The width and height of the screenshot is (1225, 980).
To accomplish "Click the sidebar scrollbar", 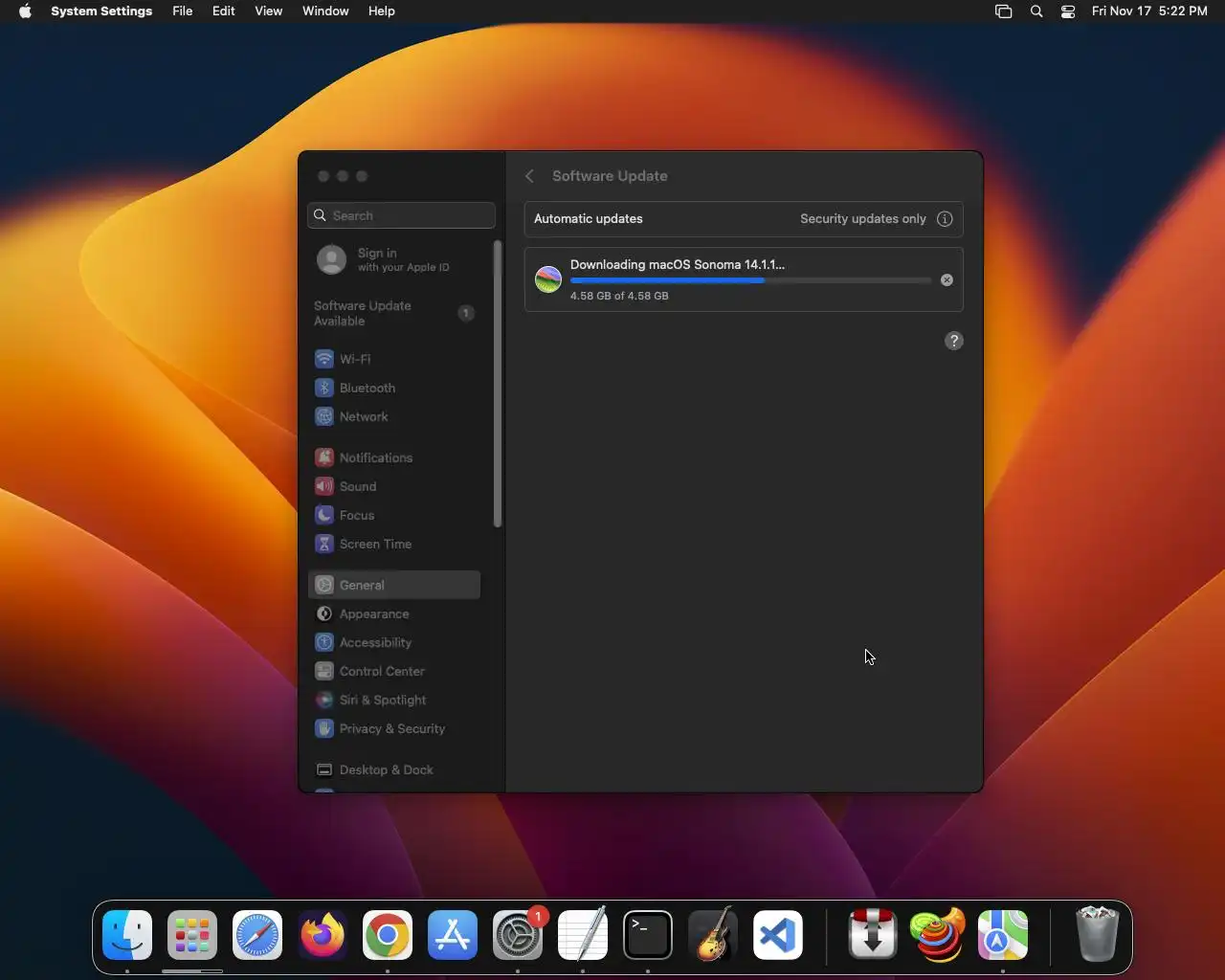I will pyautogui.click(x=498, y=384).
